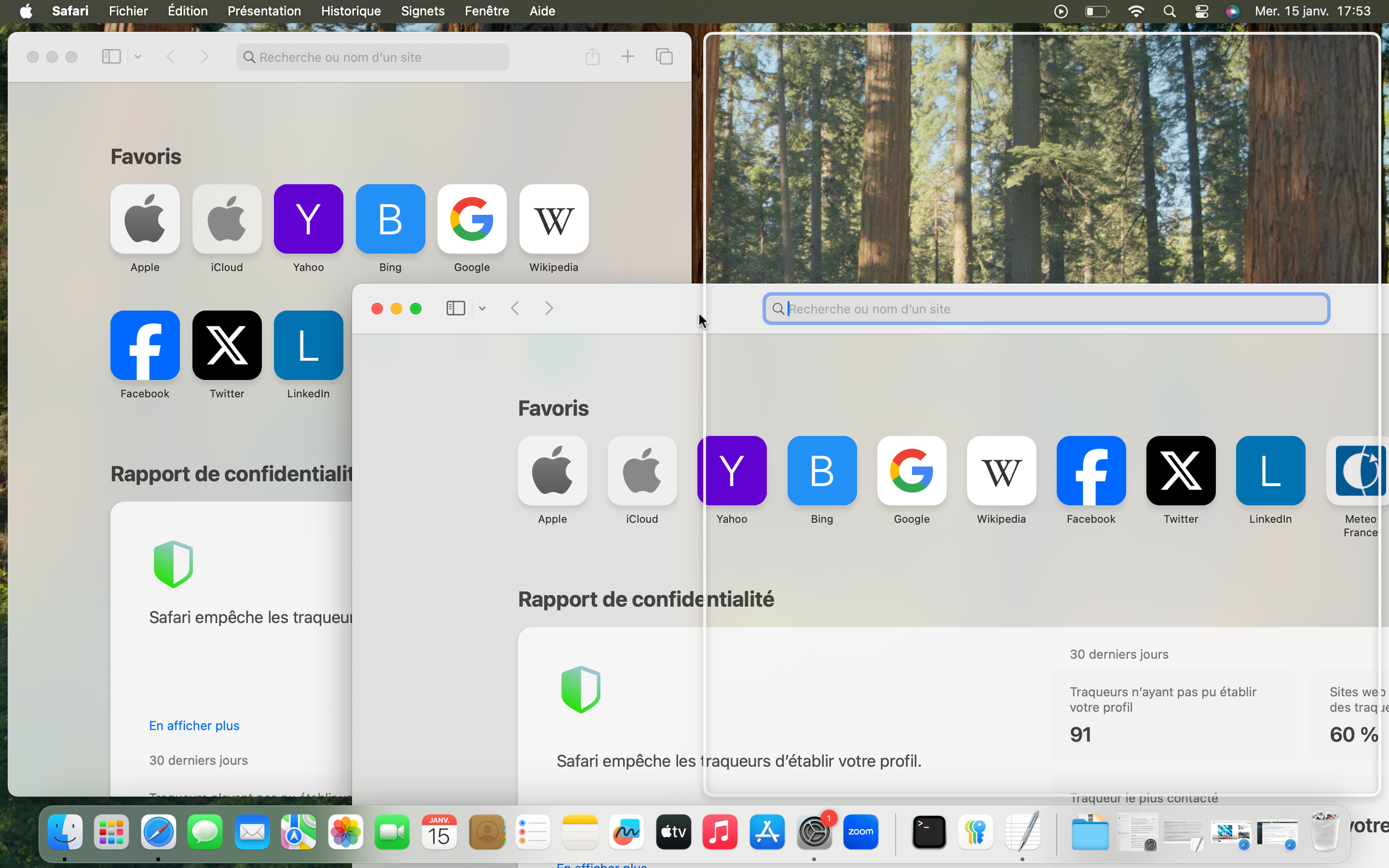Expand tab group dropdown in front Safari window
This screenshot has height=868, width=1389.
click(482, 308)
